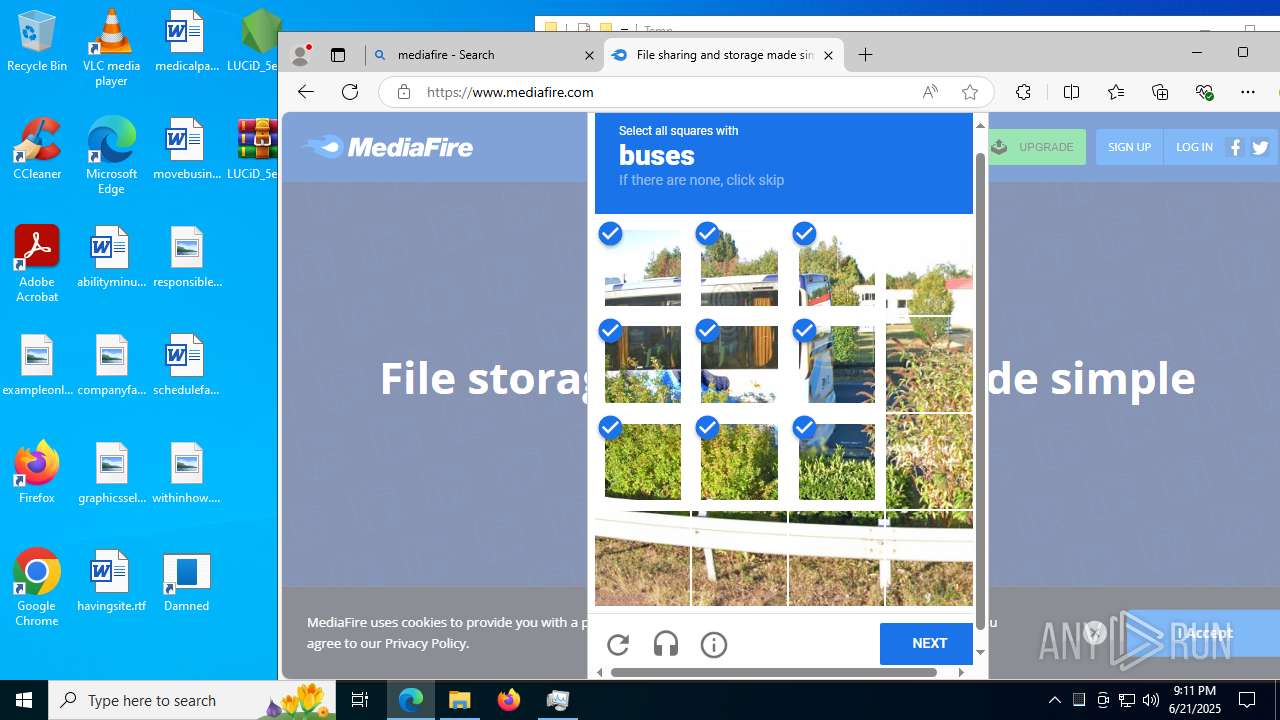1280x720 pixels.
Task: Open File Explorer from taskbar
Action: coord(460,700)
